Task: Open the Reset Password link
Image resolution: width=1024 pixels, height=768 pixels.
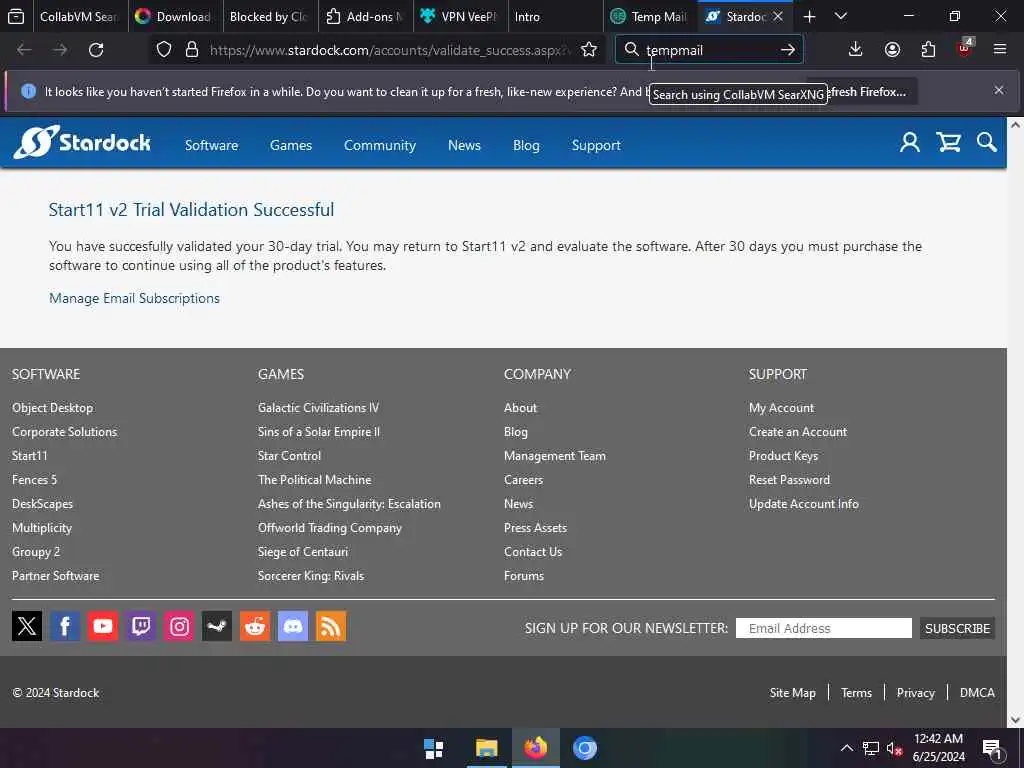Action: [x=789, y=480]
